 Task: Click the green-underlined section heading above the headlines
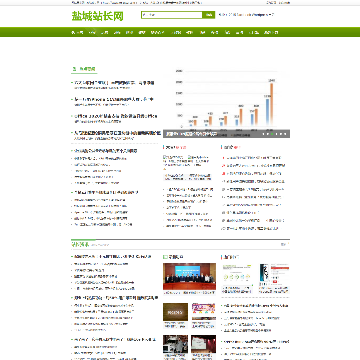[x=84, y=69]
